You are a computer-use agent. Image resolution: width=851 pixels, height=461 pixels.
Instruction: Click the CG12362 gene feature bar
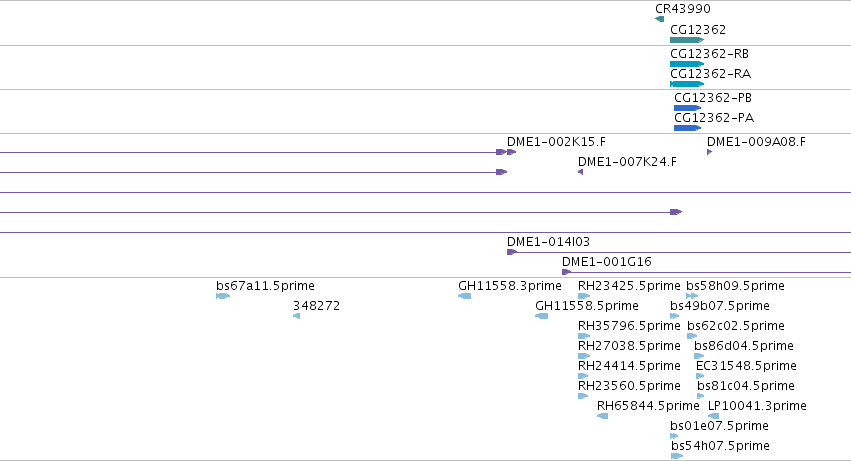click(x=687, y=40)
